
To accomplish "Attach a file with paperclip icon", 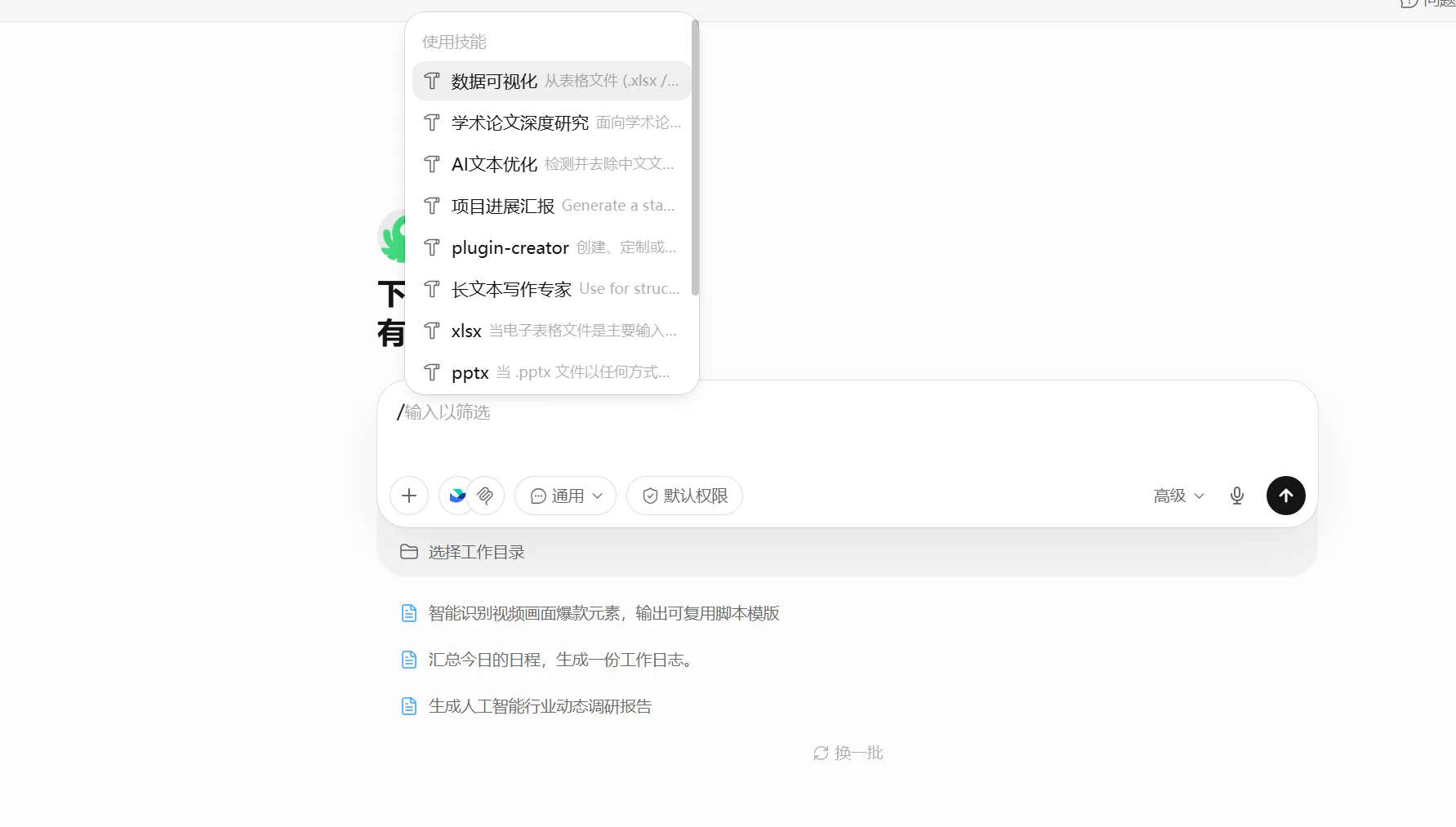I will [x=486, y=496].
